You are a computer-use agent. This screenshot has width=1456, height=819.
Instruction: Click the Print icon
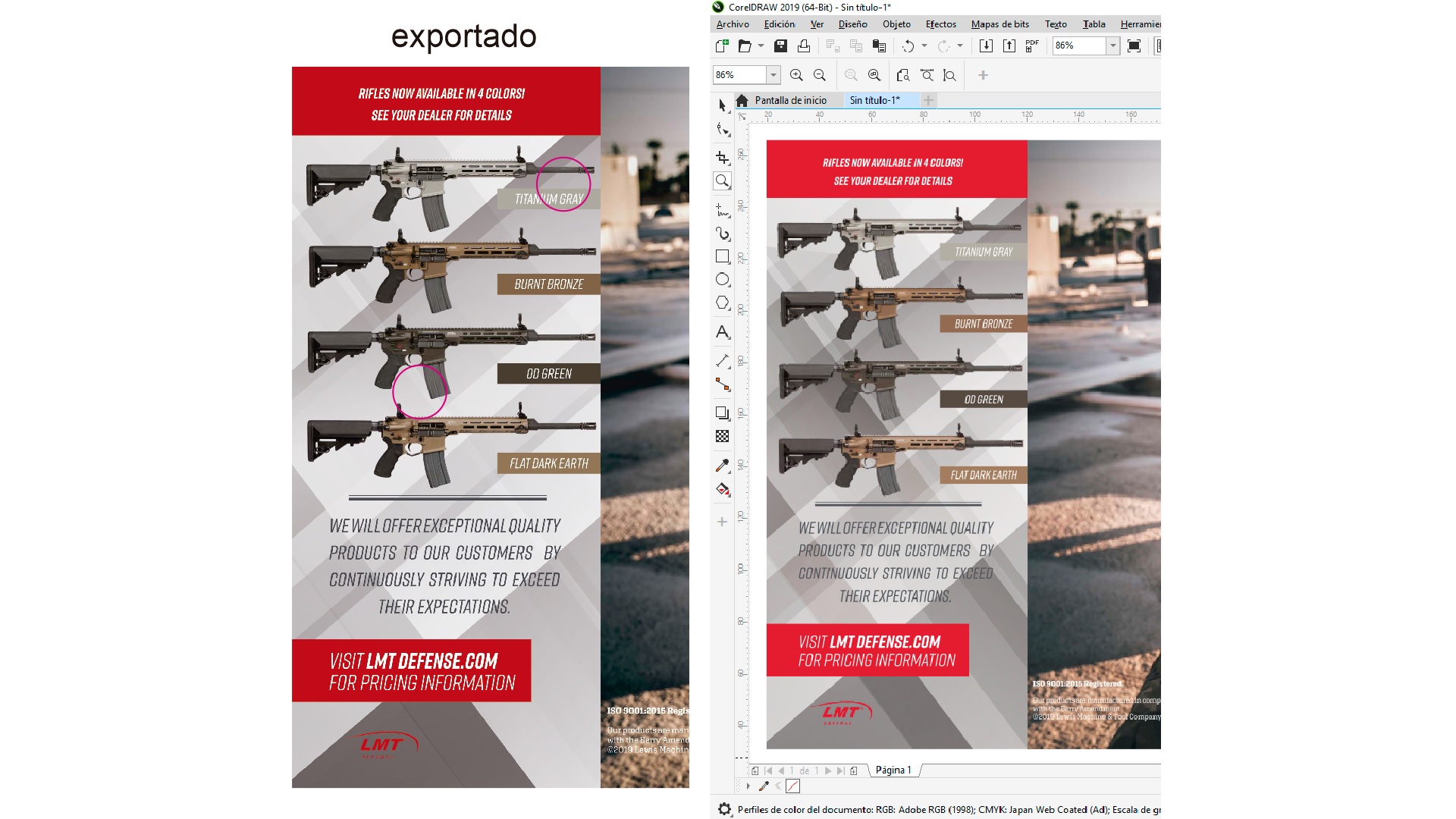click(804, 46)
